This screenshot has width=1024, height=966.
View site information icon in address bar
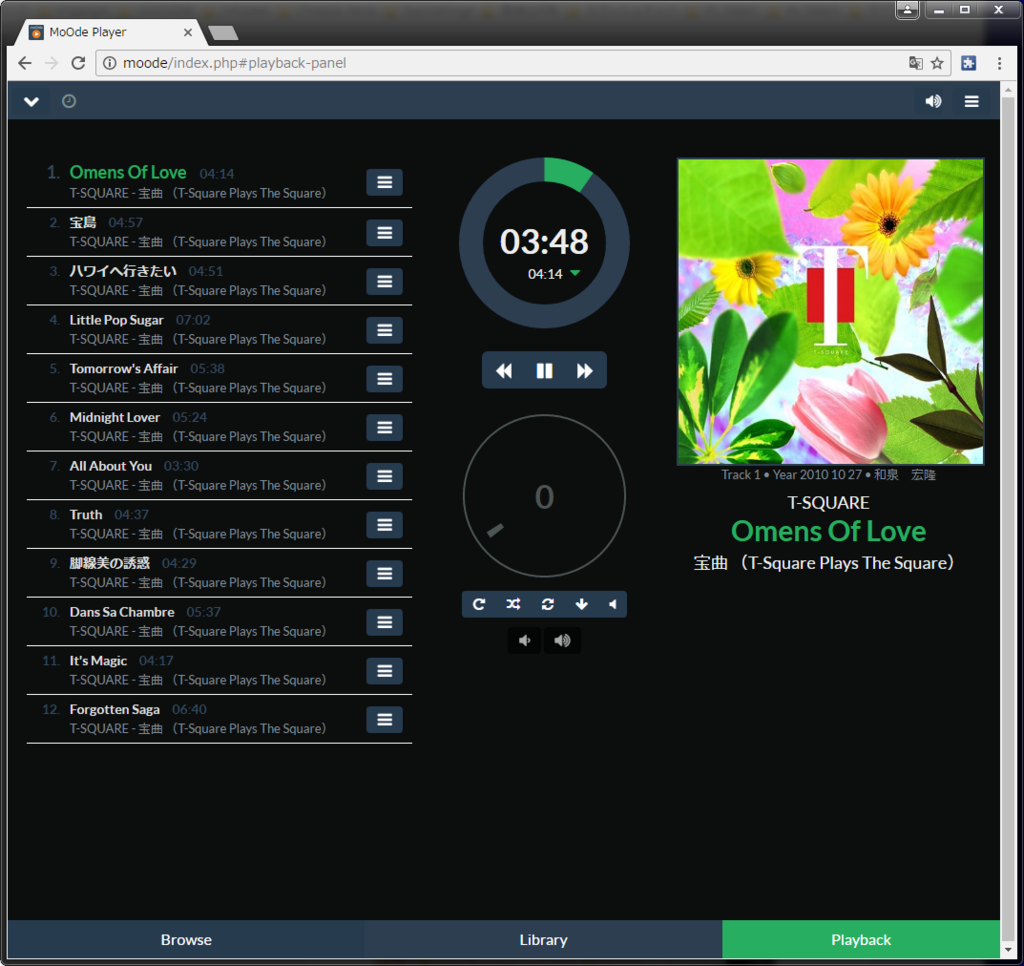(110, 63)
